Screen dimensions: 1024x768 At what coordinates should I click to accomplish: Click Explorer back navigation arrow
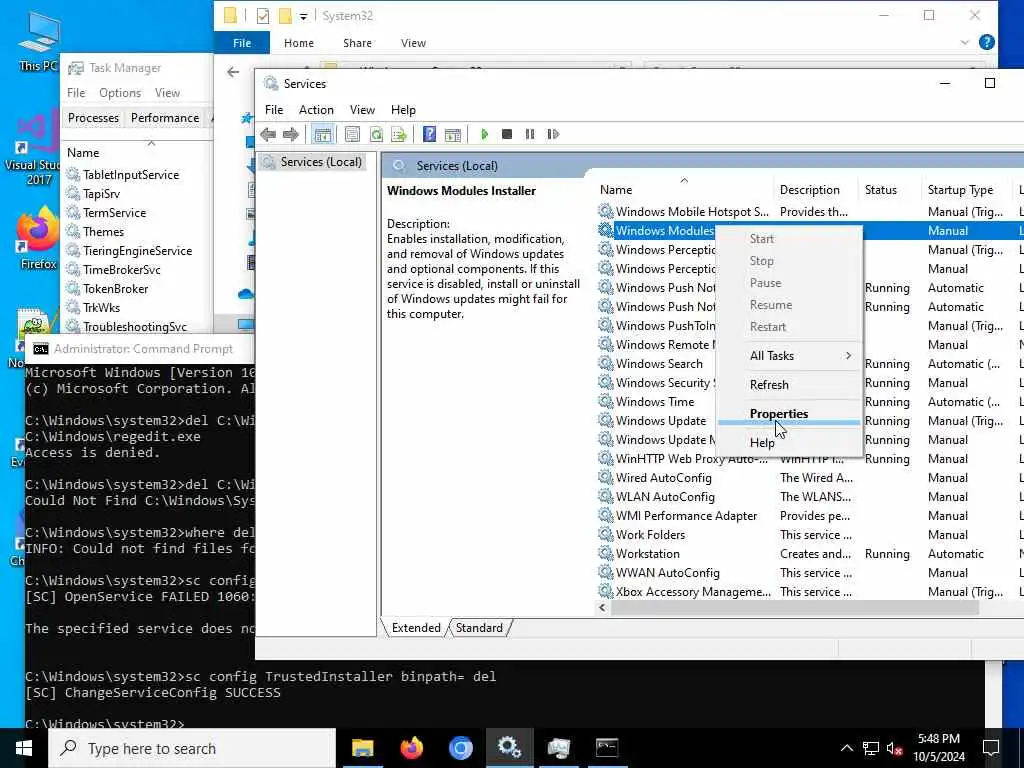(233, 72)
